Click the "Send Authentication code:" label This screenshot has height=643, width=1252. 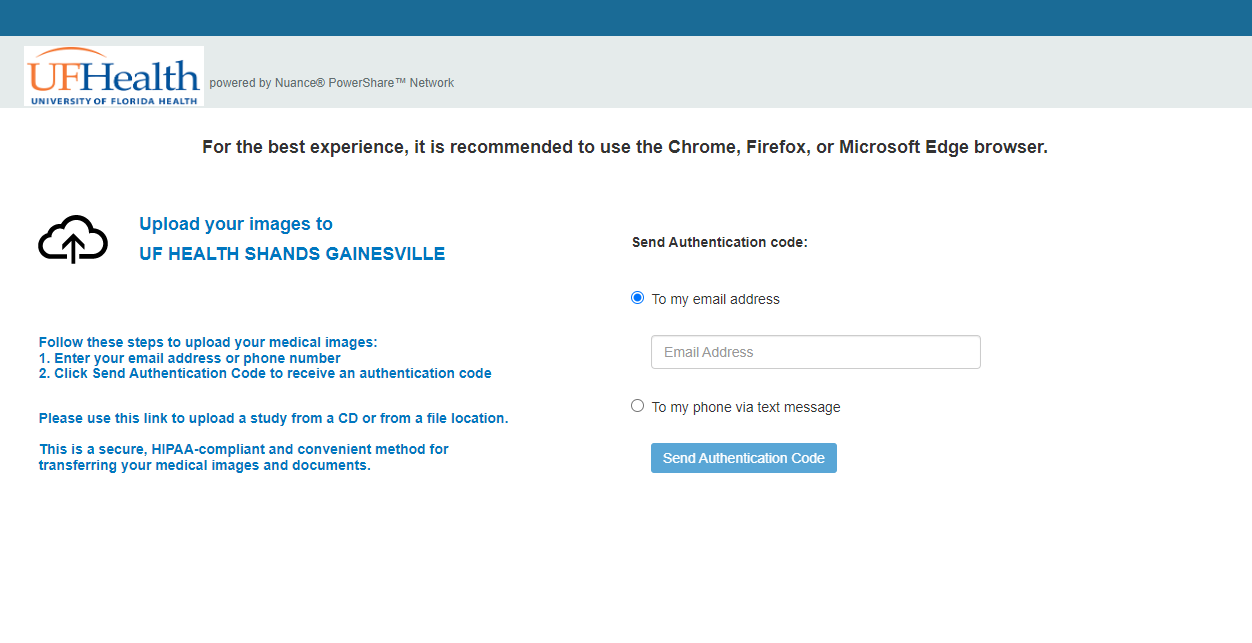pos(720,242)
